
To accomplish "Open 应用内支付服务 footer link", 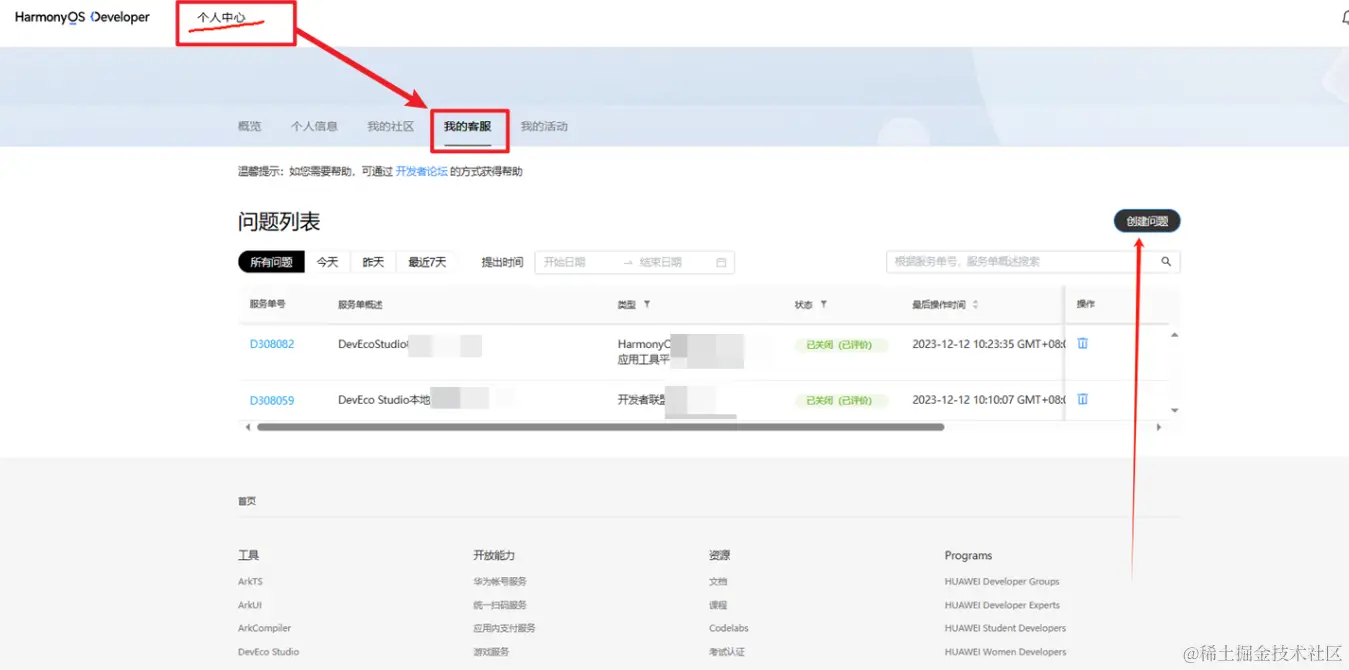I will (504, 628).
